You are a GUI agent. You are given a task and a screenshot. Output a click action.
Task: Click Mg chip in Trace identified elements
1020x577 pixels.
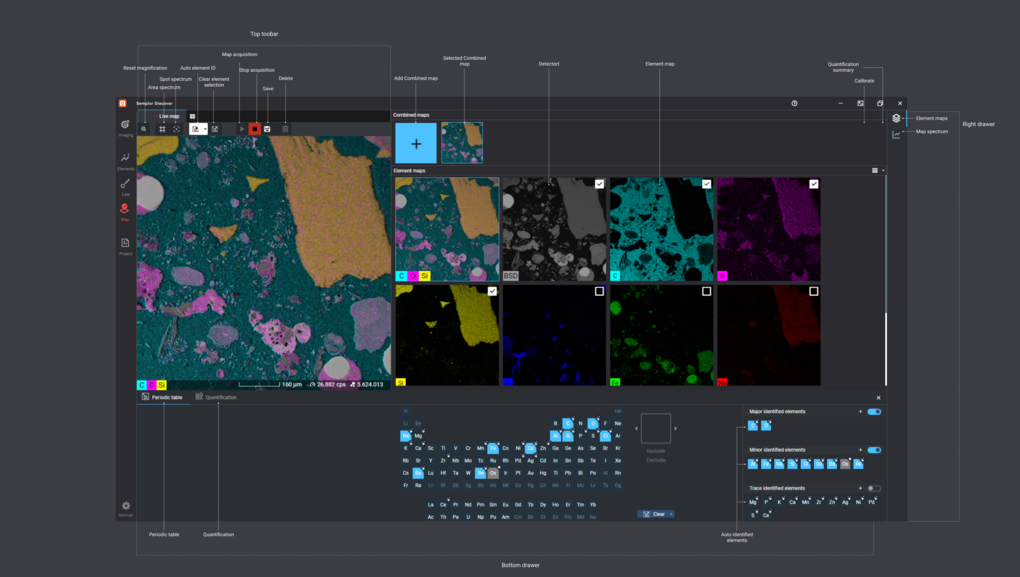pyautogui.click(x=753, y=502)
